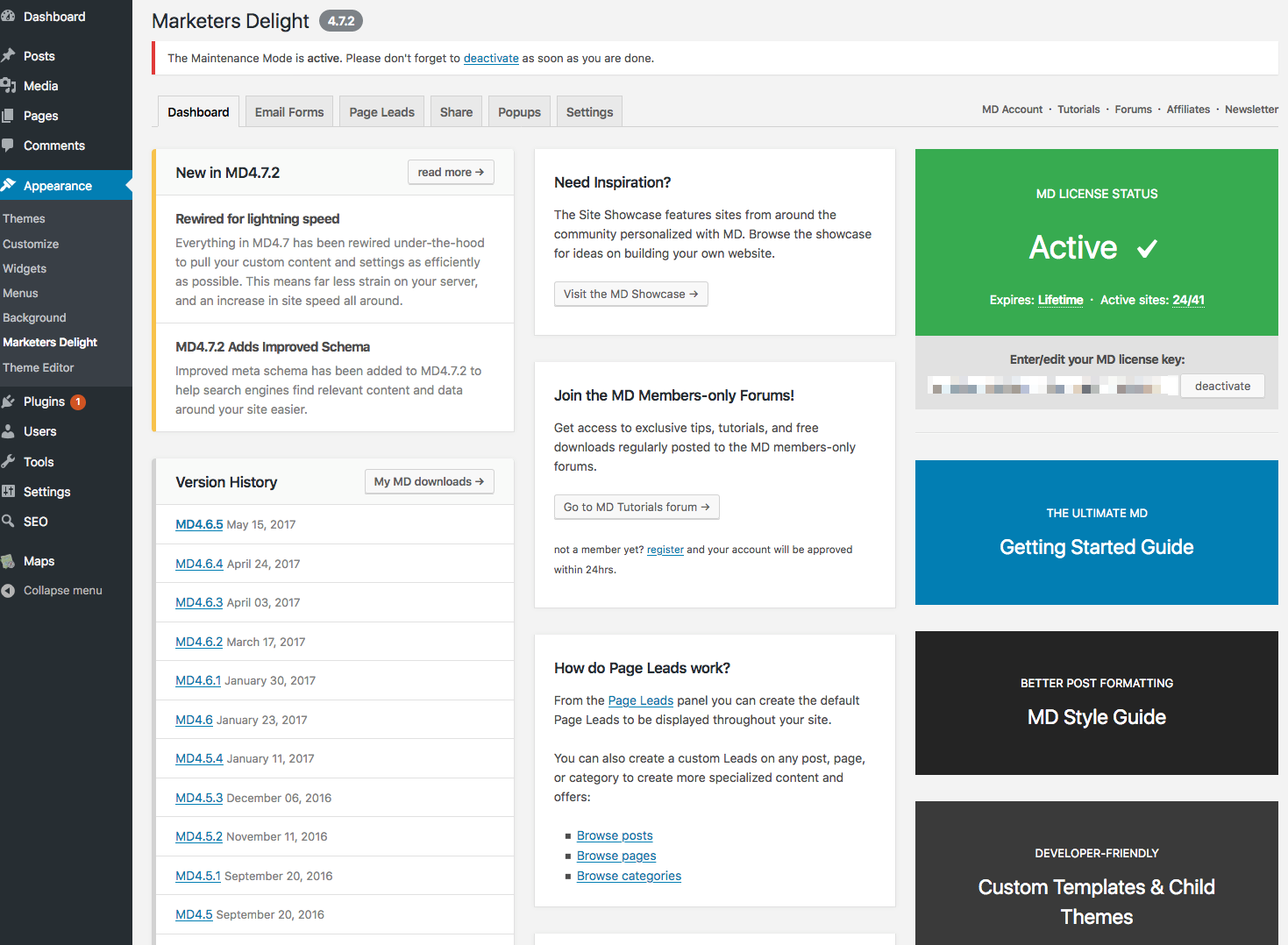Click the SEO magnifier icon
Screen dimensions: 1288x945
(x=8, y=522)
